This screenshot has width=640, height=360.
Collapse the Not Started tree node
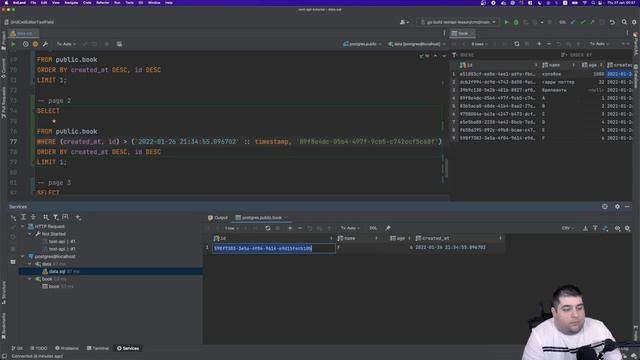pyautogui.click(x=30, y=234)
